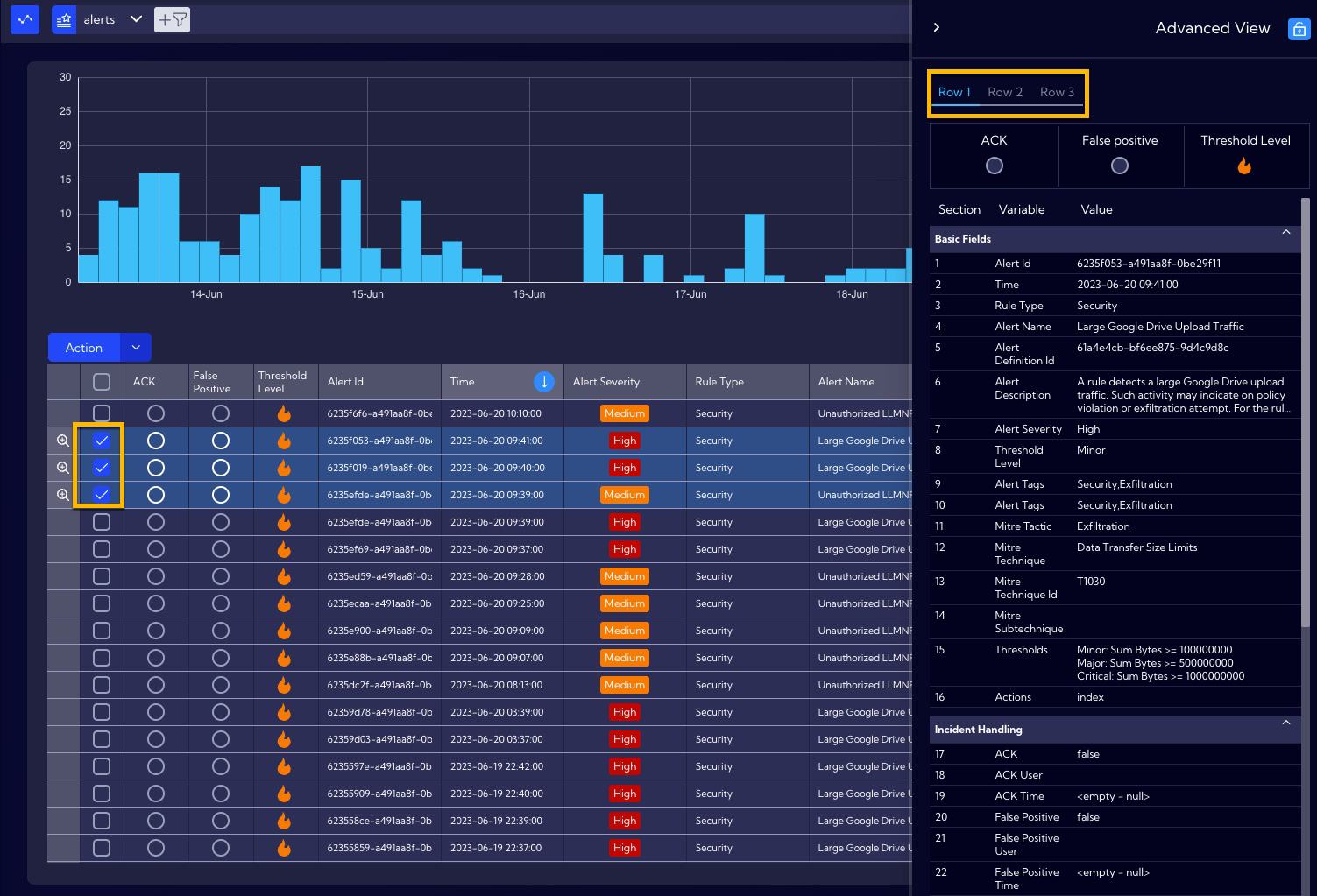
Task: Toggle the select-all checkbox in table header
Action: click(x=102, y=382)
